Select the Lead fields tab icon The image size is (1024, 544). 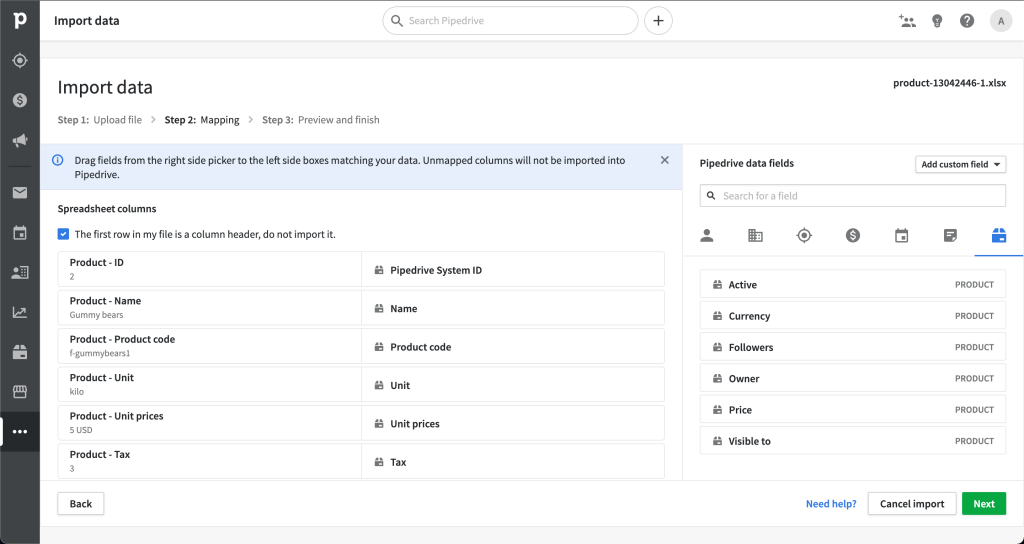805,236
